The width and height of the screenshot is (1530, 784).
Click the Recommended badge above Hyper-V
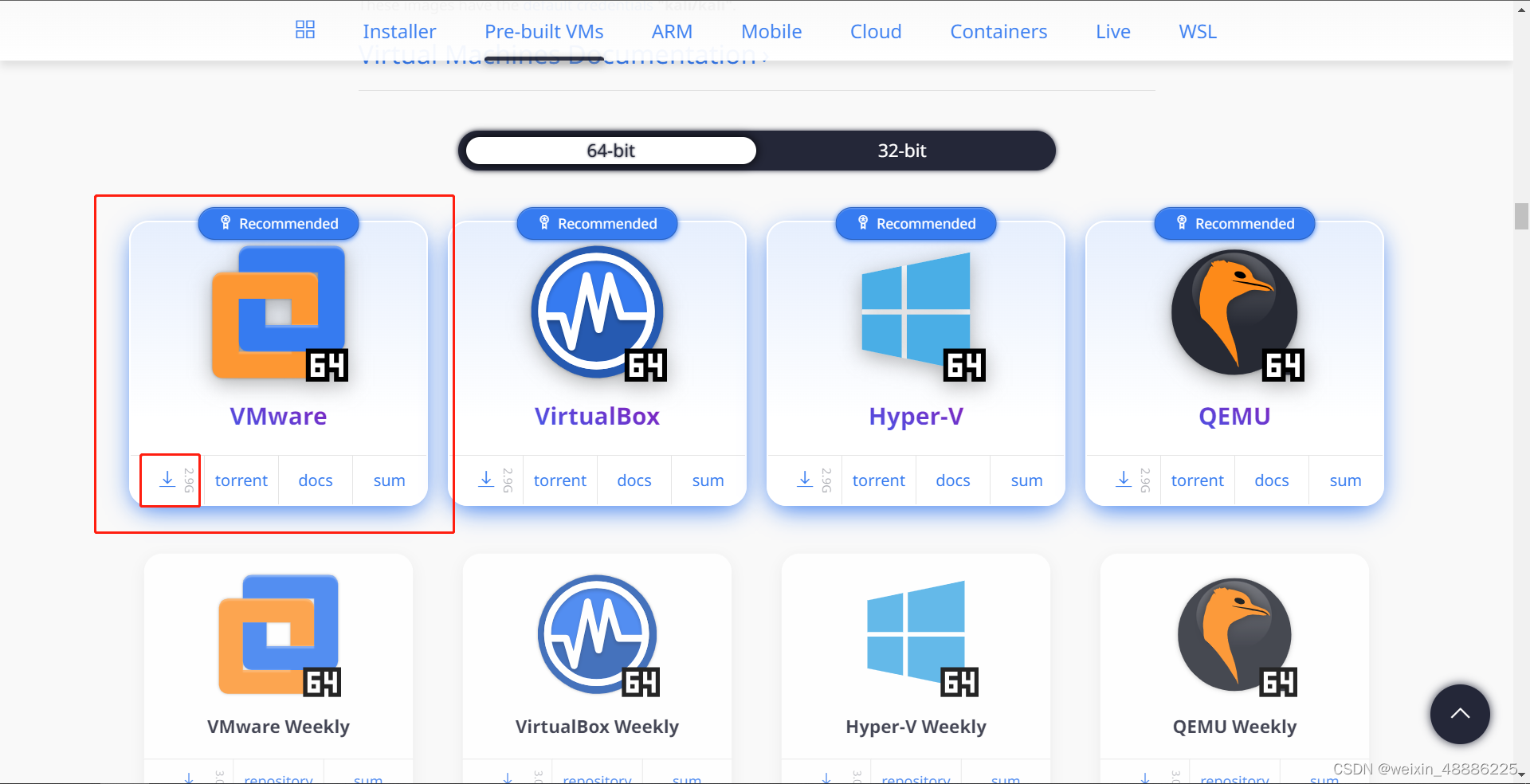click(x=916, y=224)
